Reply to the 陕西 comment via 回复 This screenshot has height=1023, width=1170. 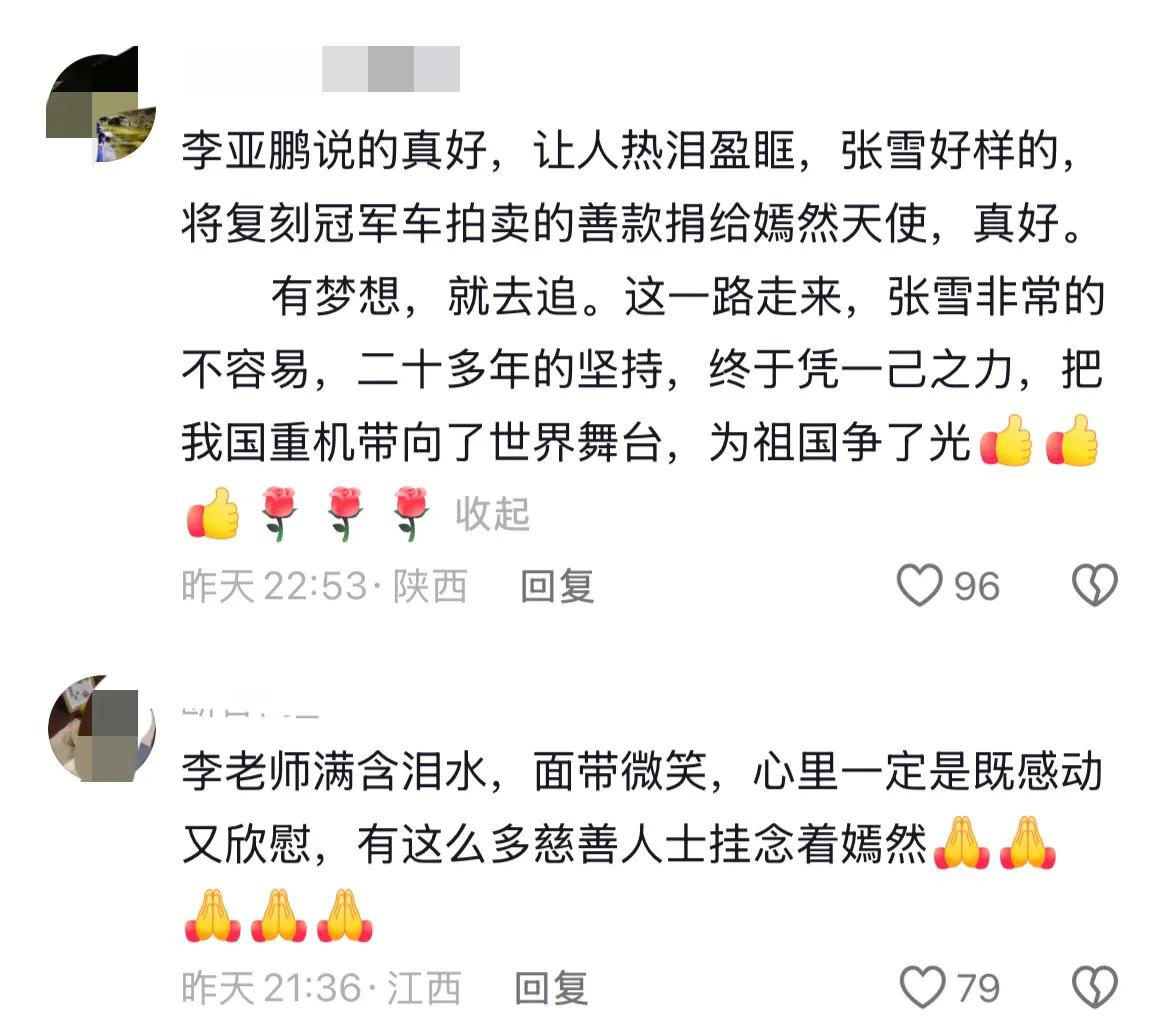tap(557, 586)
